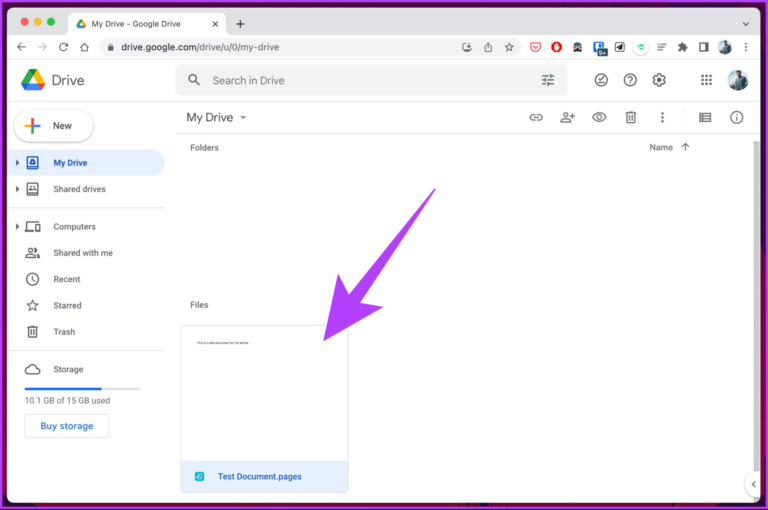Screen dimensions: 768x510
Task: Open Drive settings gear icon
Action: 659,80
